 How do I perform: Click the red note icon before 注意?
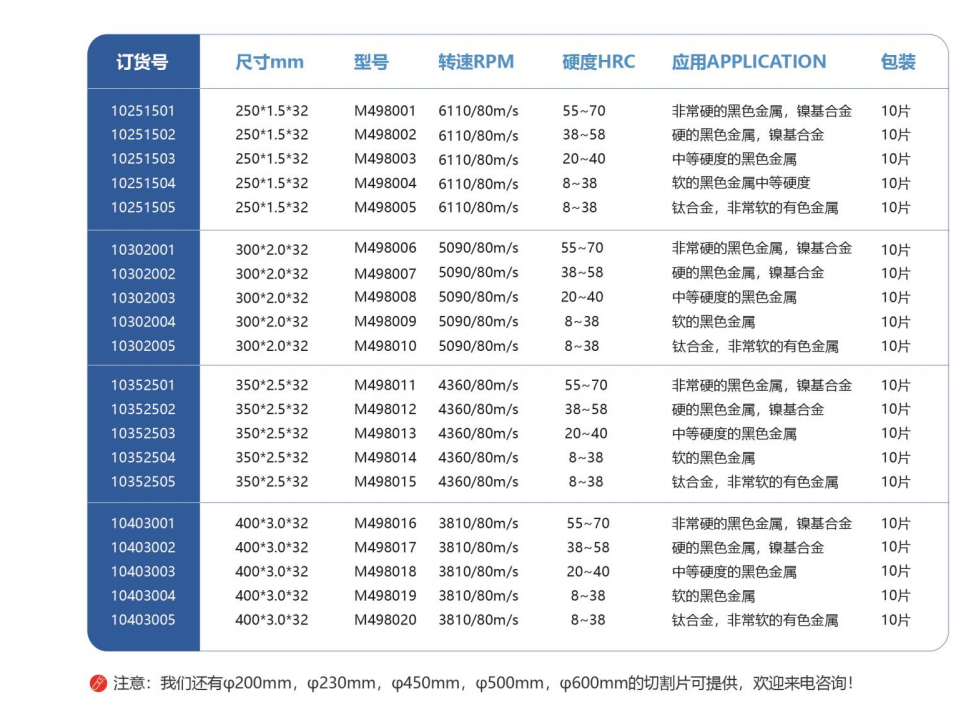tap(98, 684)
